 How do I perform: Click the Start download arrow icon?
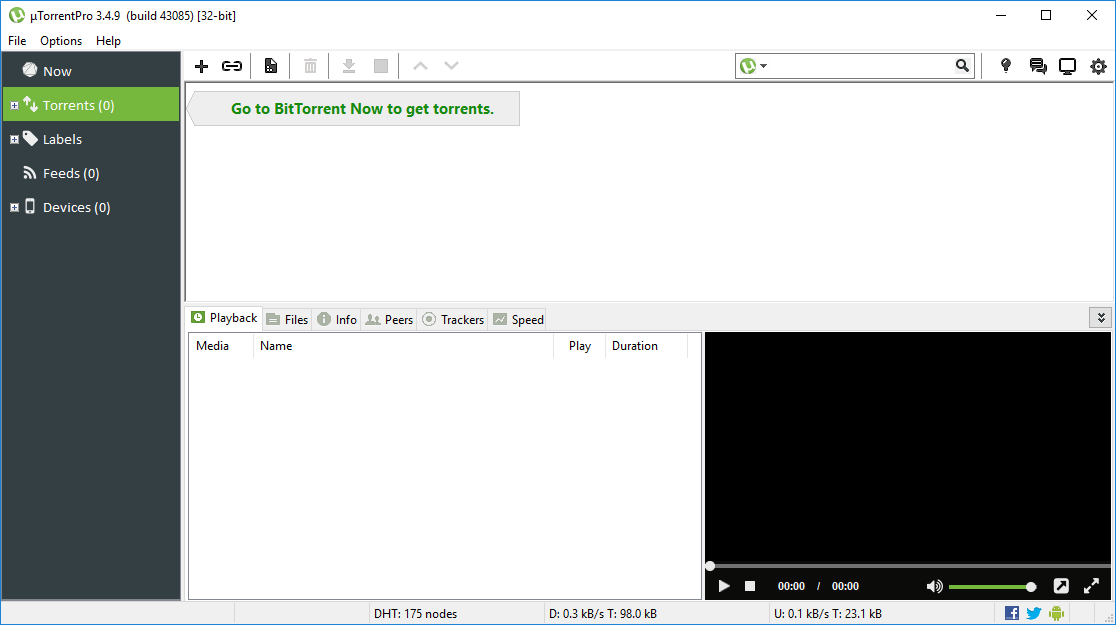(x=349, y=66)
